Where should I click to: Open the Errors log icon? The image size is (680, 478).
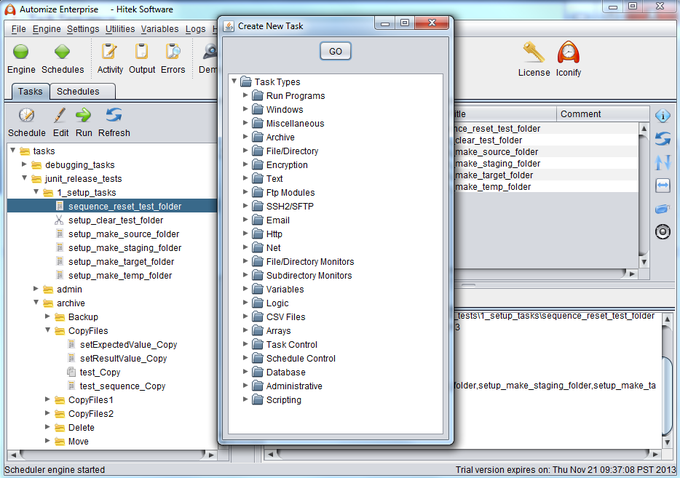coord(173,51)
